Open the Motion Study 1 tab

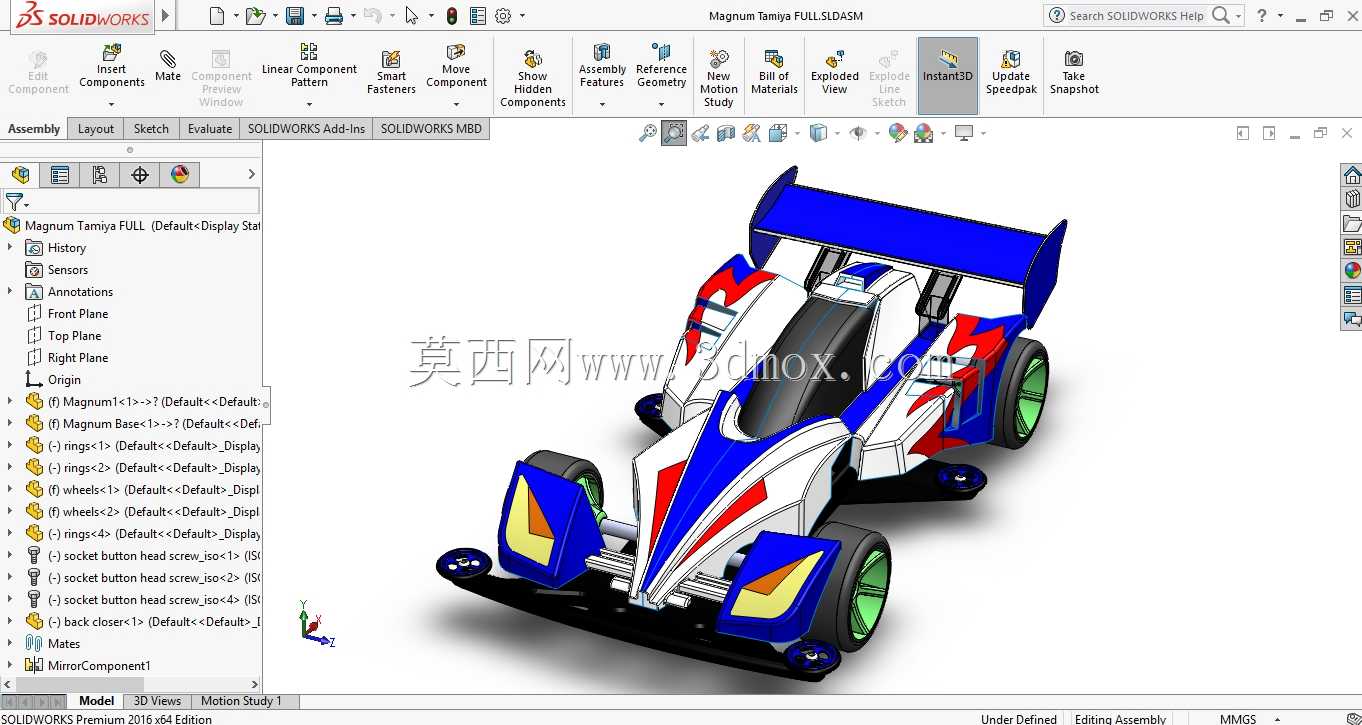coord(241,701)
